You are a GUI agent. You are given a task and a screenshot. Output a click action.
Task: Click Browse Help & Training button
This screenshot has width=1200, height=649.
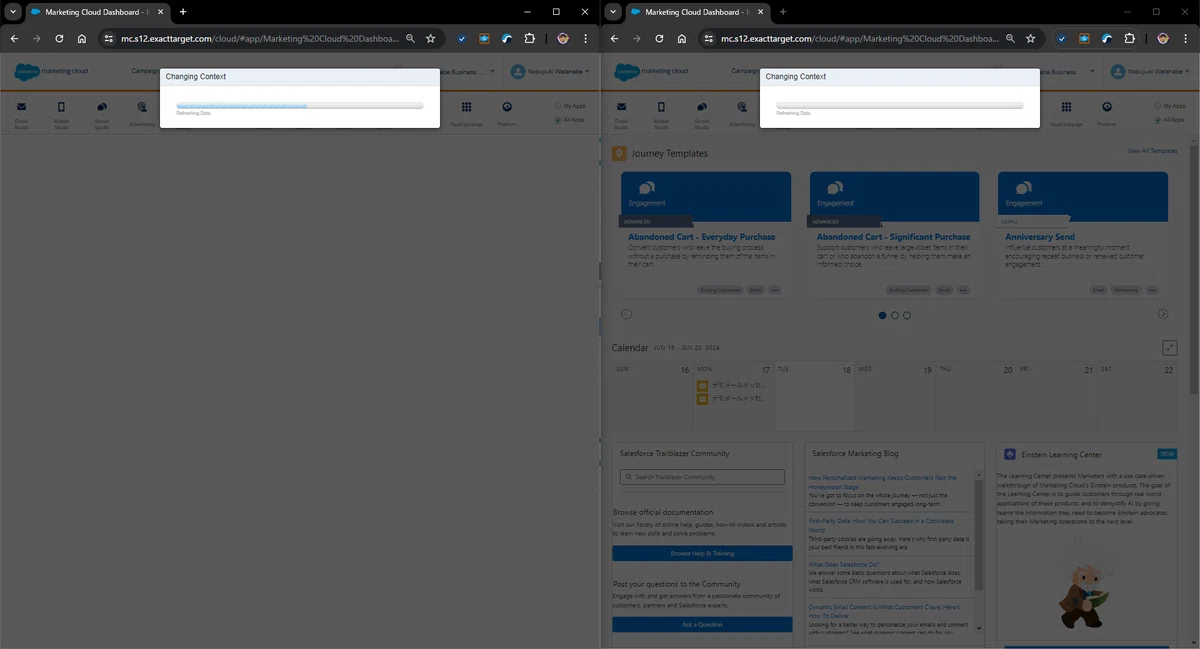click(x=702, y=553)
